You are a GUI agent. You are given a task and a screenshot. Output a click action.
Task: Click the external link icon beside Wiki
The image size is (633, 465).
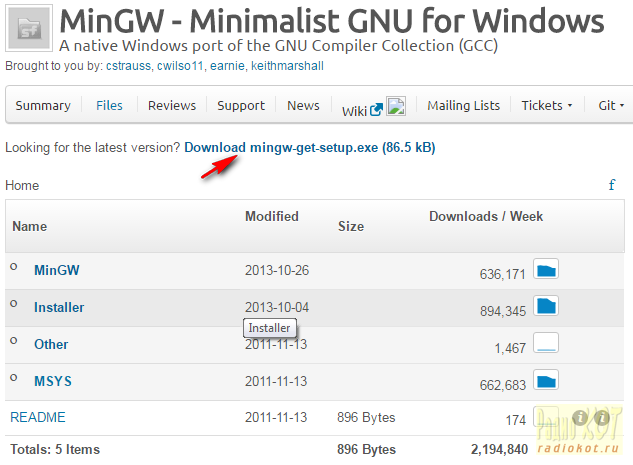pyautogui.click(x=376, y=109)
